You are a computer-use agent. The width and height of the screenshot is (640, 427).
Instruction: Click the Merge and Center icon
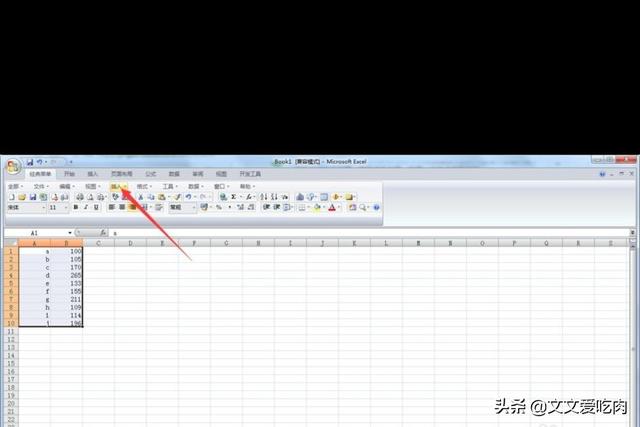tap(145, 207)
